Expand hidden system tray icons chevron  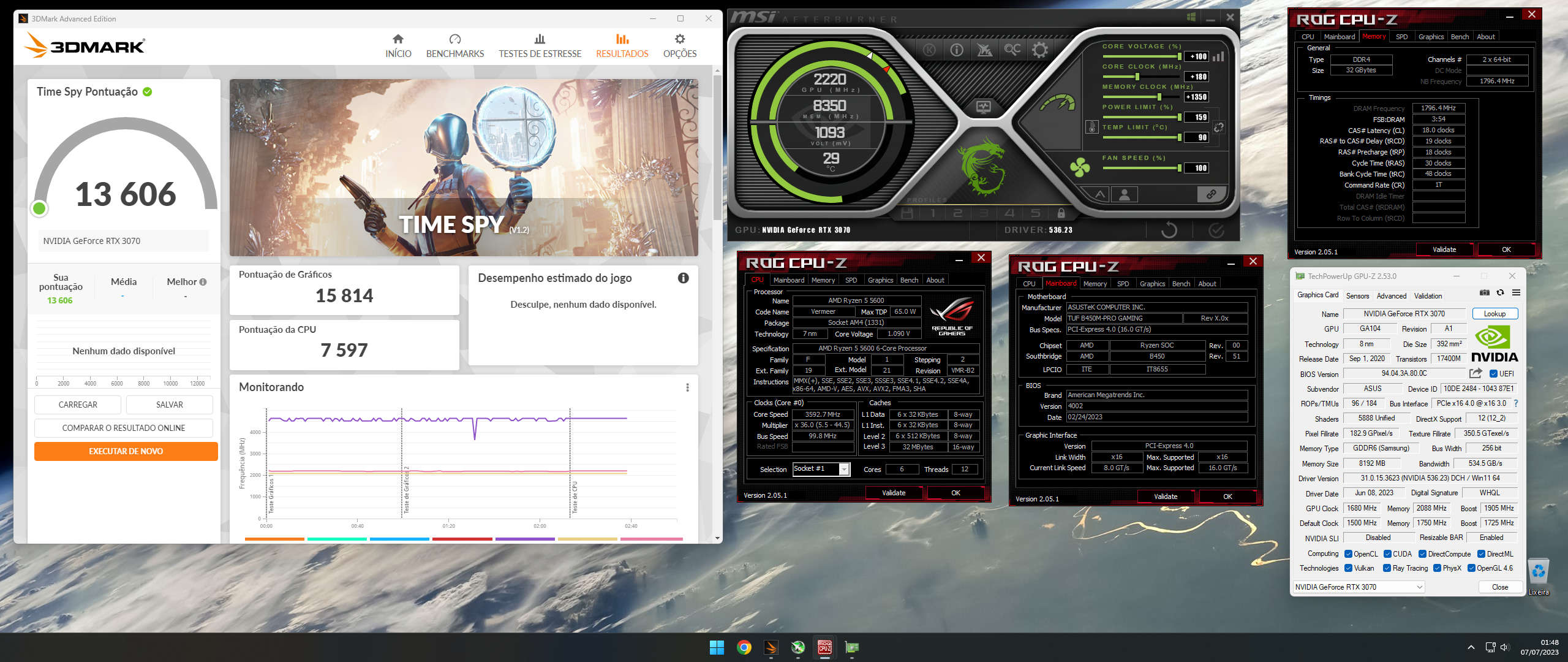click(1471, 647)
